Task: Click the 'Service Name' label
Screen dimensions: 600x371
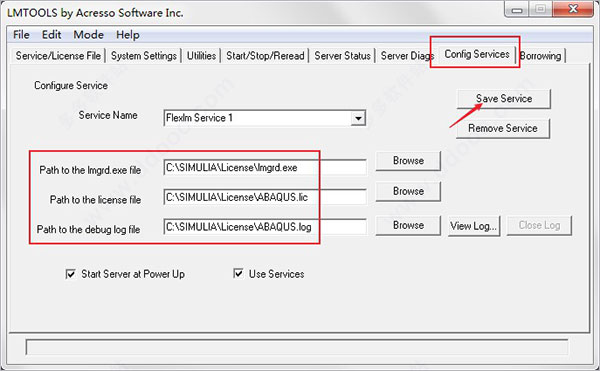Action: tap(108, 115)
